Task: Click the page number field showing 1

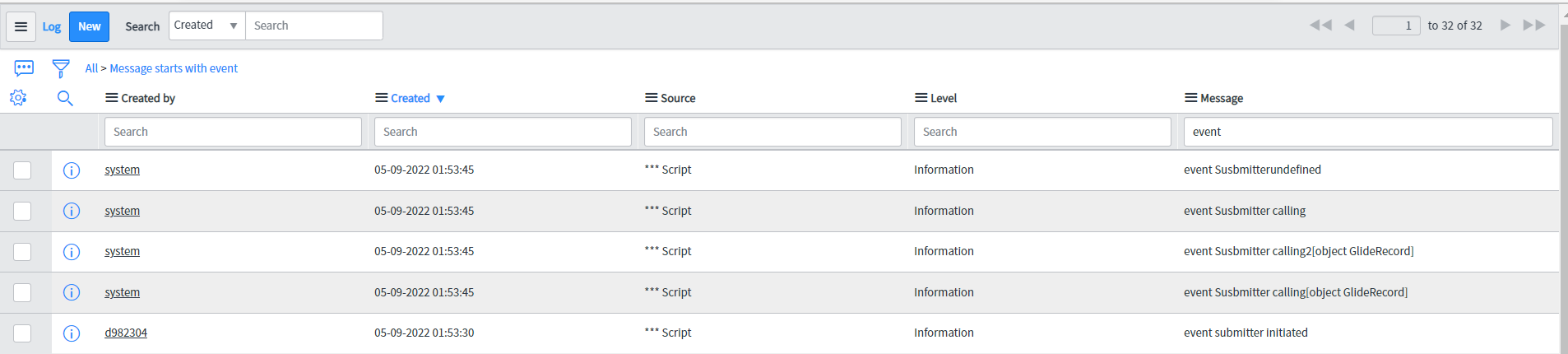Action: click(1396, 26)
